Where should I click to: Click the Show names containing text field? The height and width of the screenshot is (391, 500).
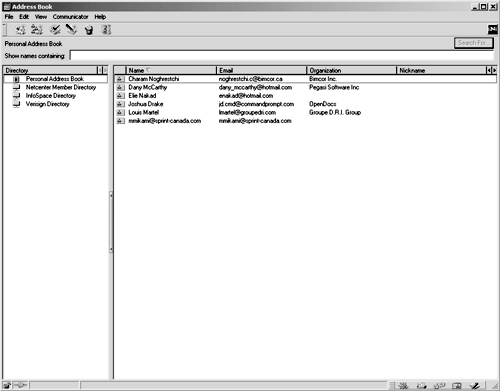tap(282, 56)
